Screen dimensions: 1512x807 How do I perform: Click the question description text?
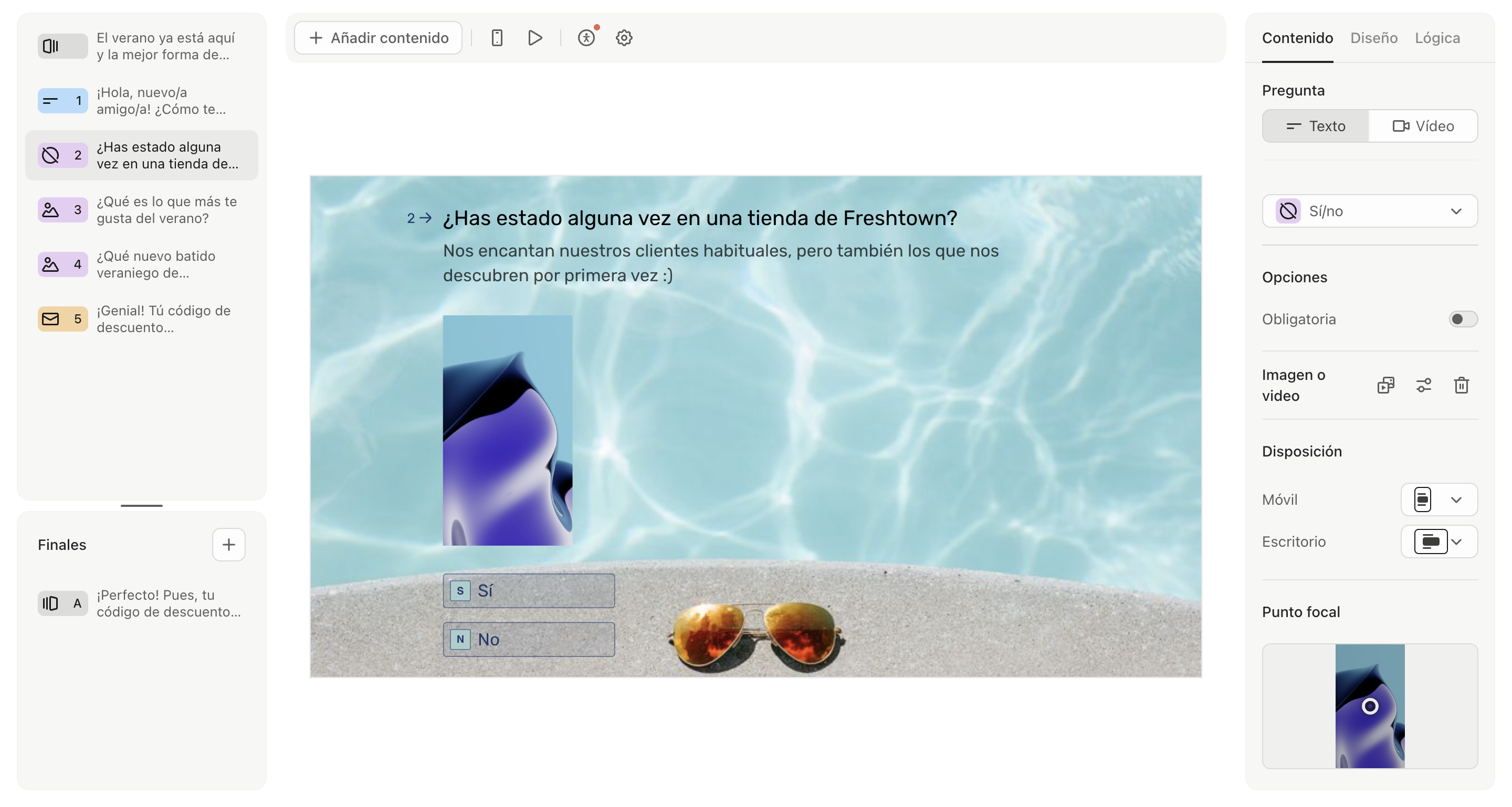(721, 263)
